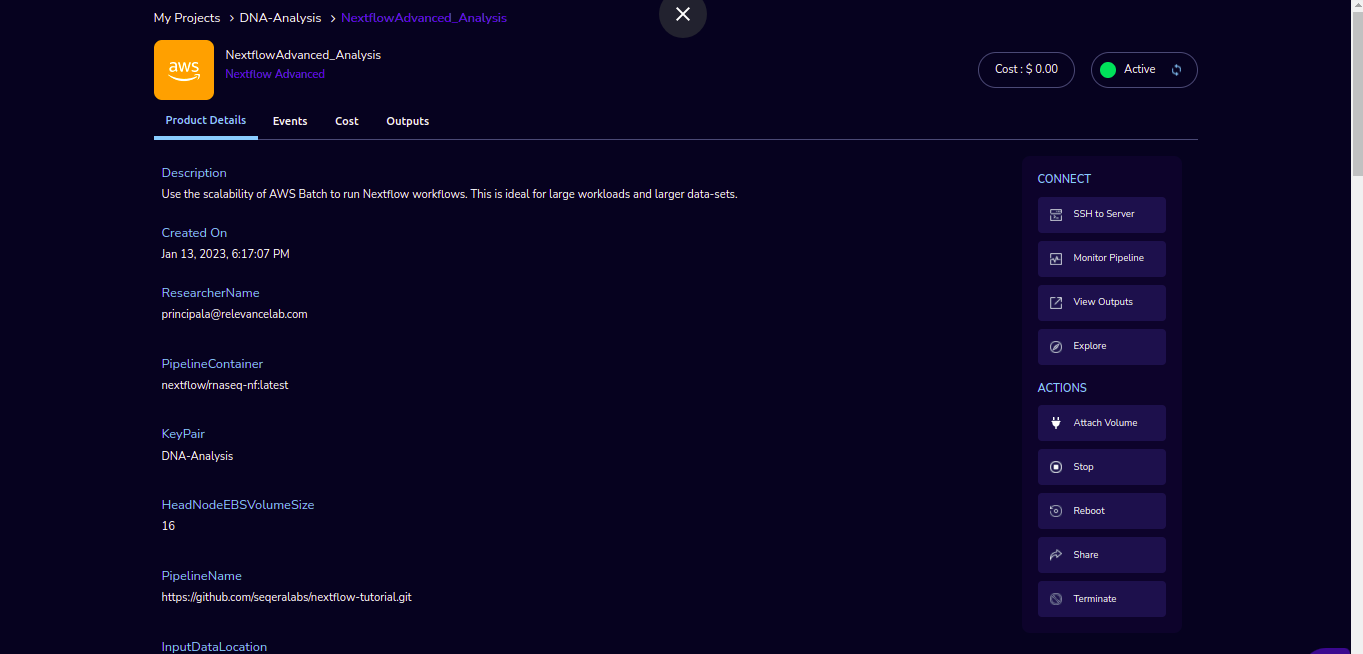This screenshot has height=654, width=1363.
Task: Switch to the Events tab
Action: coord(290,121)
